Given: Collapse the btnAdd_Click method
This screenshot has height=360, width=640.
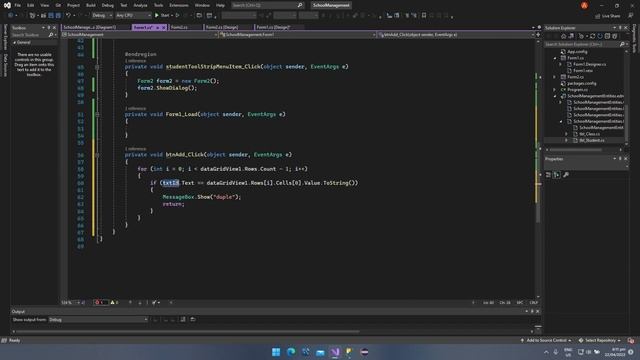Looking at the screenshot, I should click(97, 155).
